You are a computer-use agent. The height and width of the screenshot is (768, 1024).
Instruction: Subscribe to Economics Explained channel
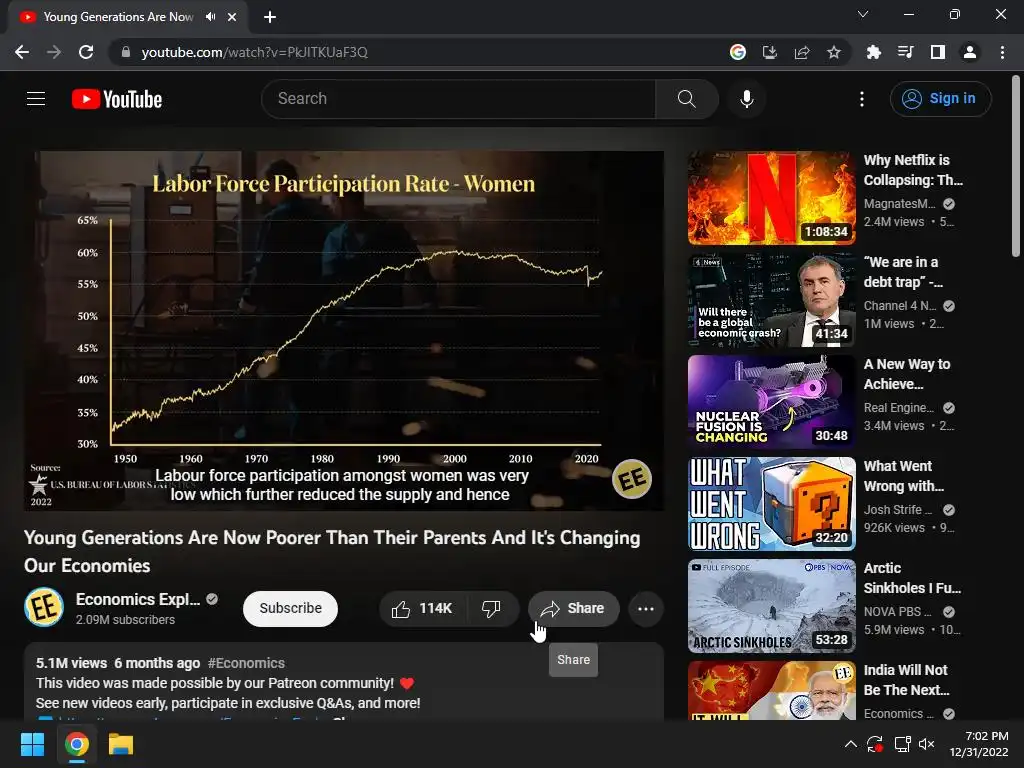(290, 609)
